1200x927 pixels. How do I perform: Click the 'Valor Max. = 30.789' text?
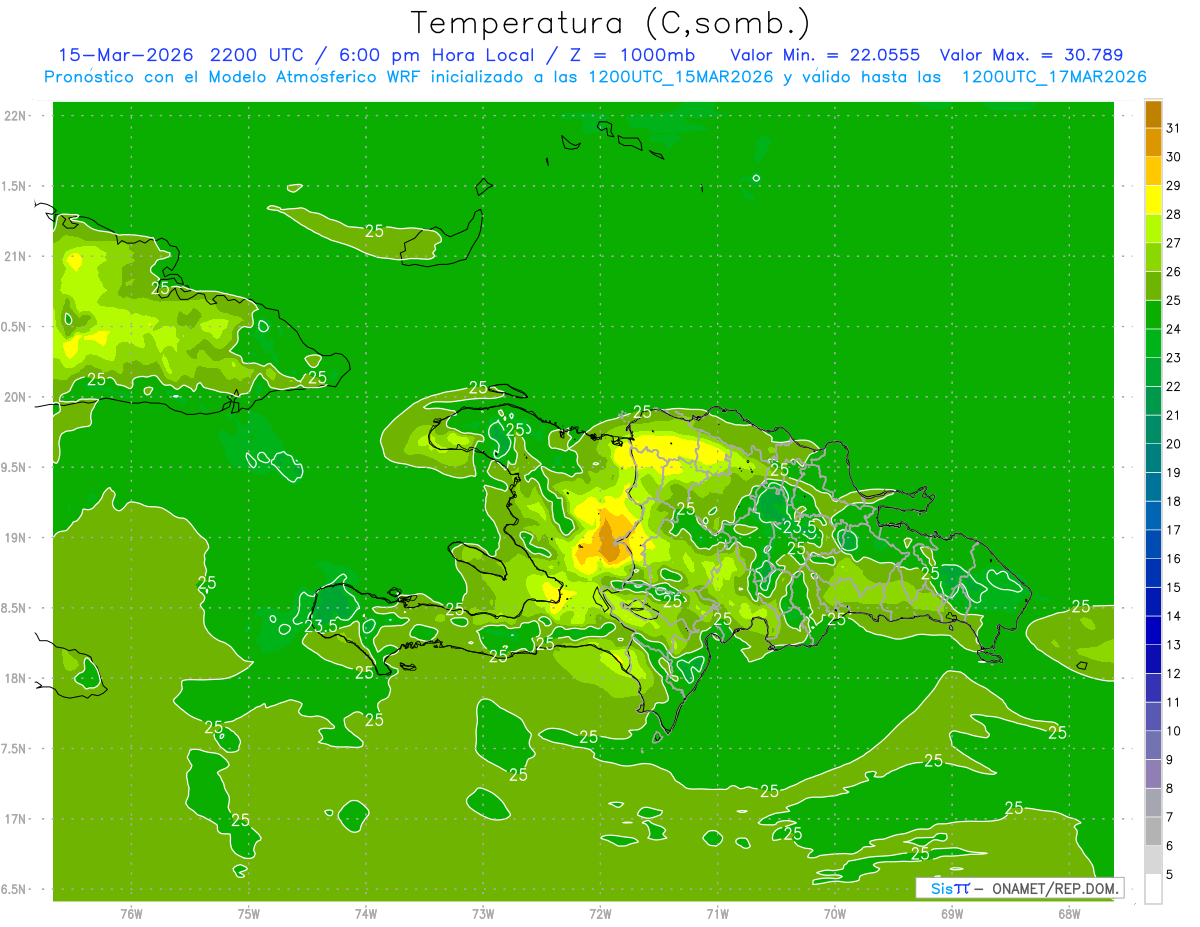1031,55
